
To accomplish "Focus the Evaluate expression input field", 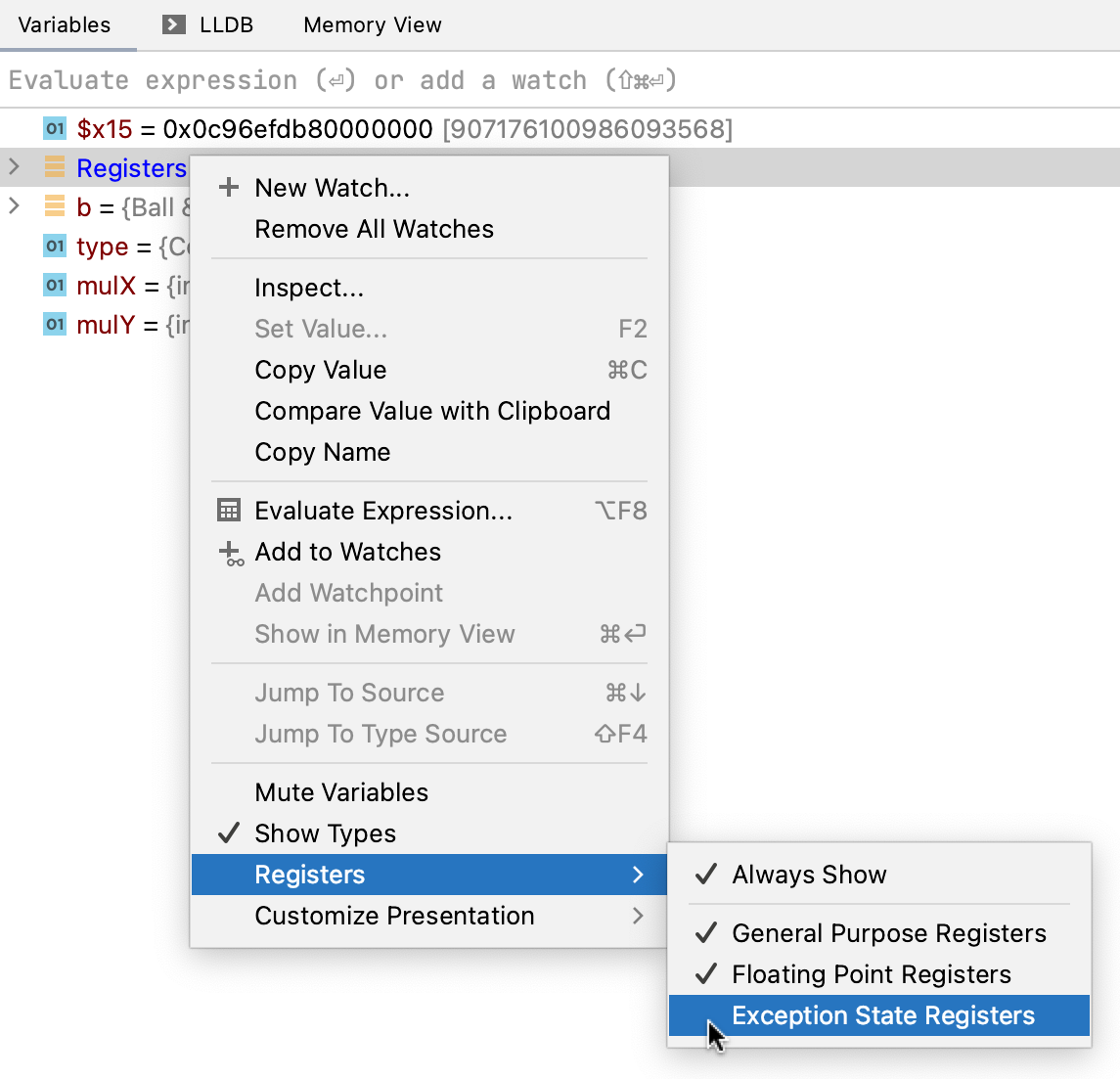I will point(489,80).
